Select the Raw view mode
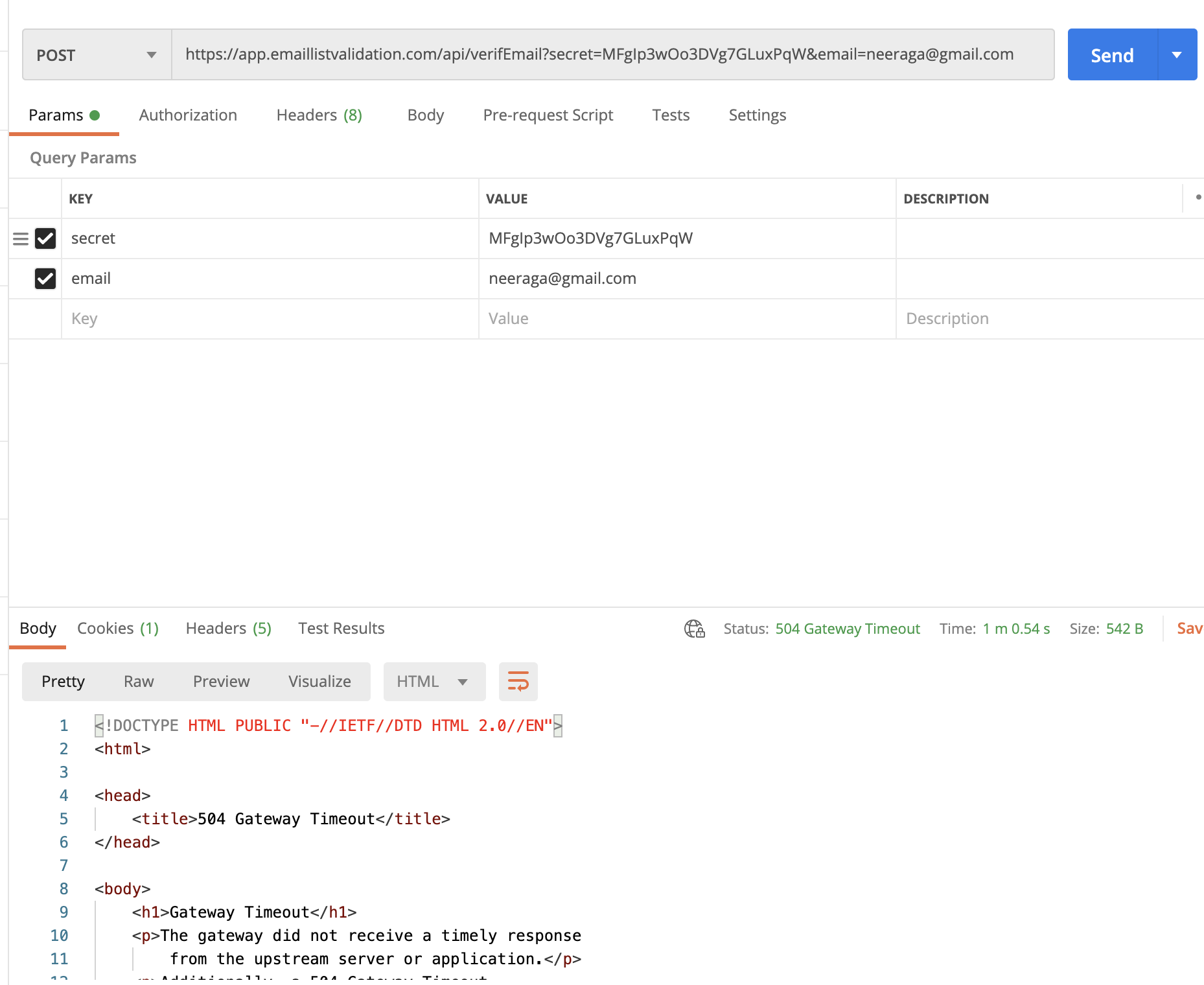The width and height of the screenshot is (1204, 985). (x=139, y=682)
